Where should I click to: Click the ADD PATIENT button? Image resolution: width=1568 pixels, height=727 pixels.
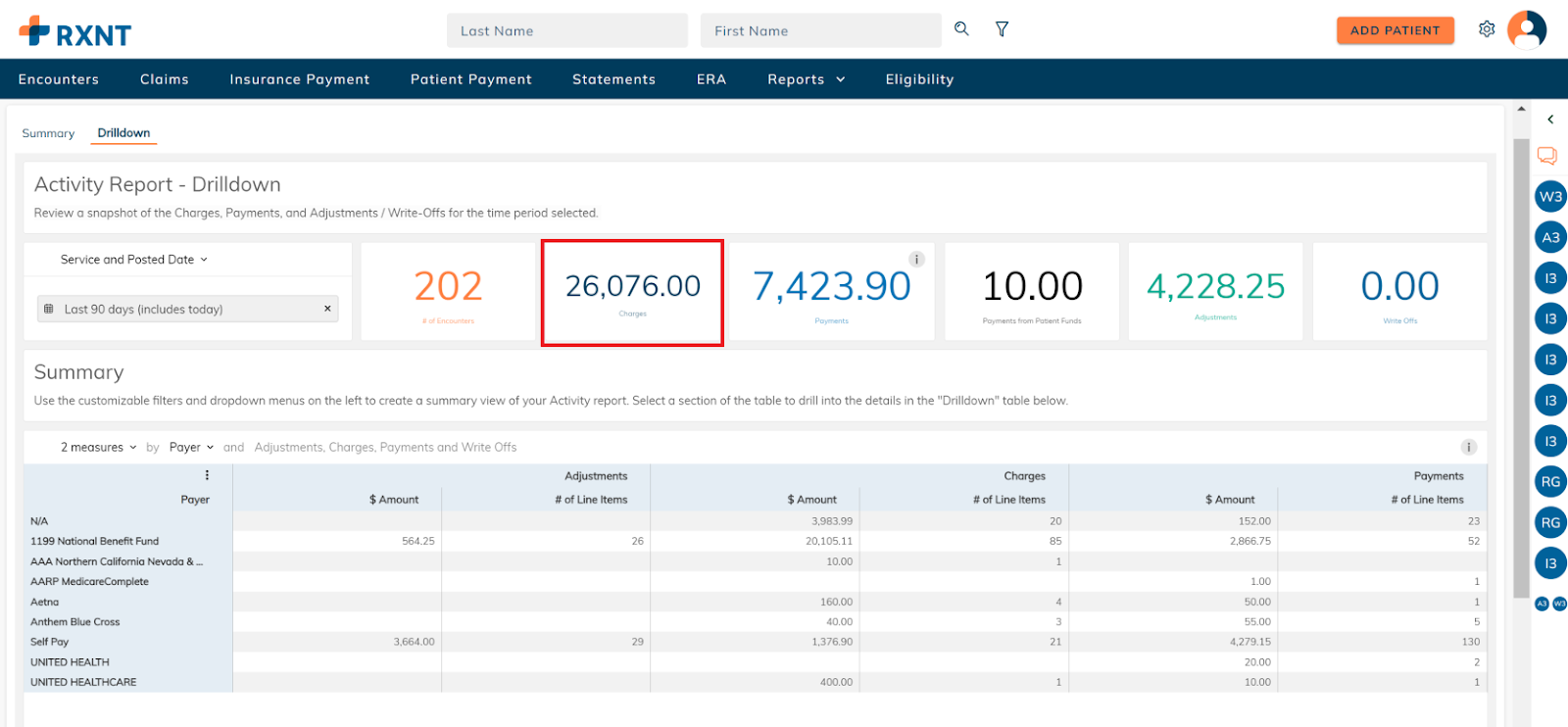tap(1396, 30)
